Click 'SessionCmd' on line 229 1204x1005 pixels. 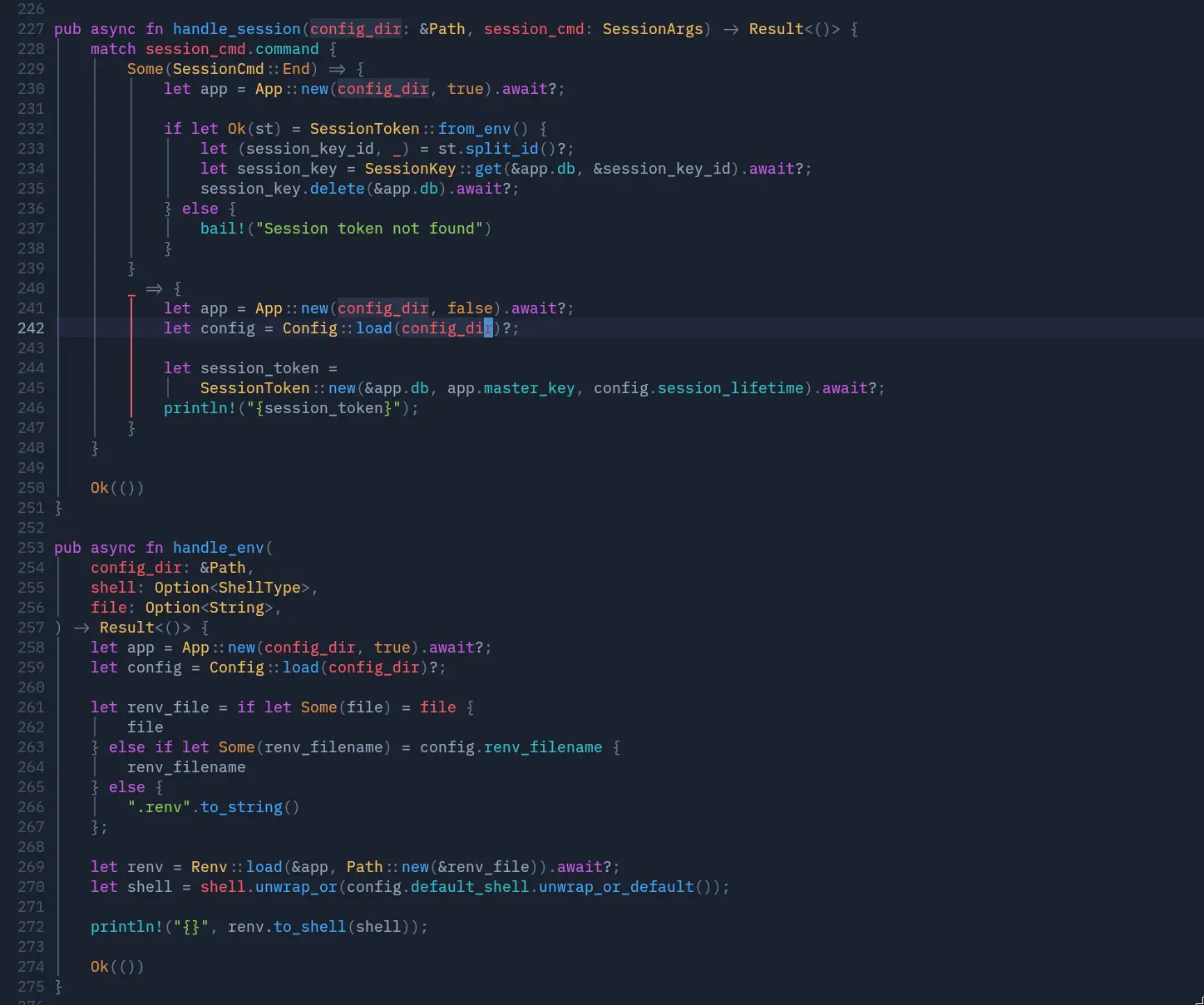219,69
